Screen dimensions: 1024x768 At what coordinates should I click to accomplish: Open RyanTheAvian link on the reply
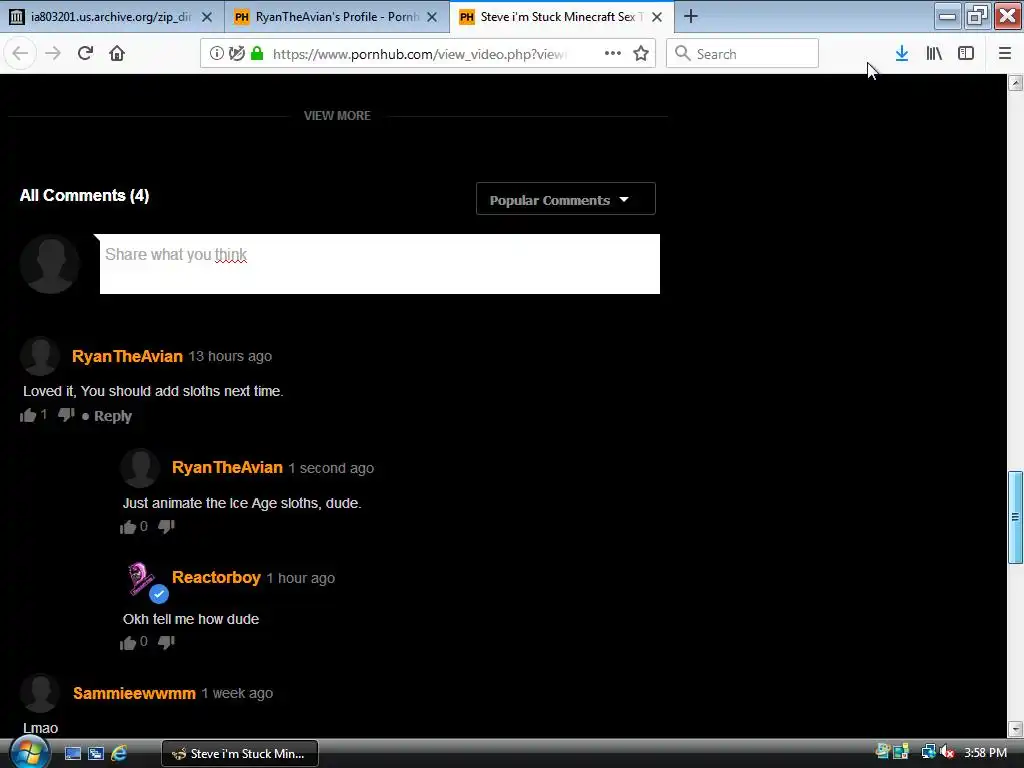[x=227, y=468]
